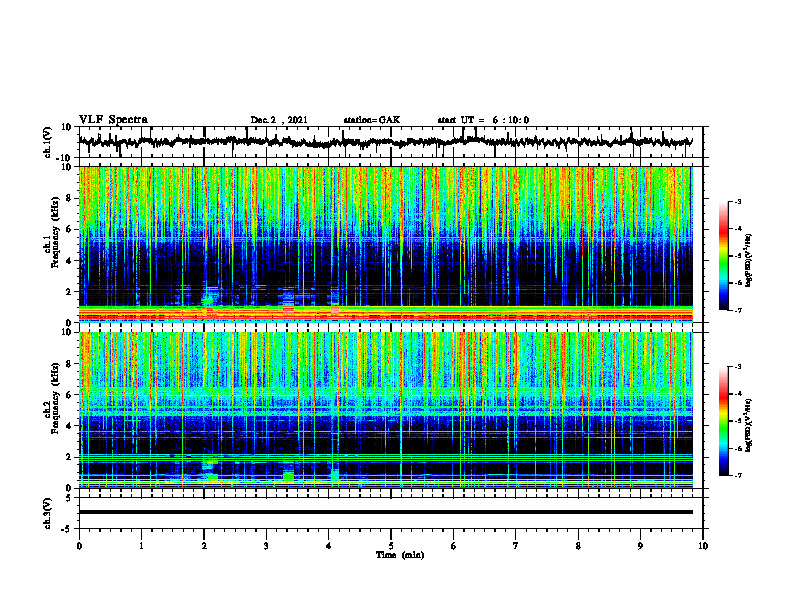Click the "2" kHz tick on ch.2 frequency axis
The height and width of the screenshot is (612, 792).
pyautogui.click(x=70, y=457)
